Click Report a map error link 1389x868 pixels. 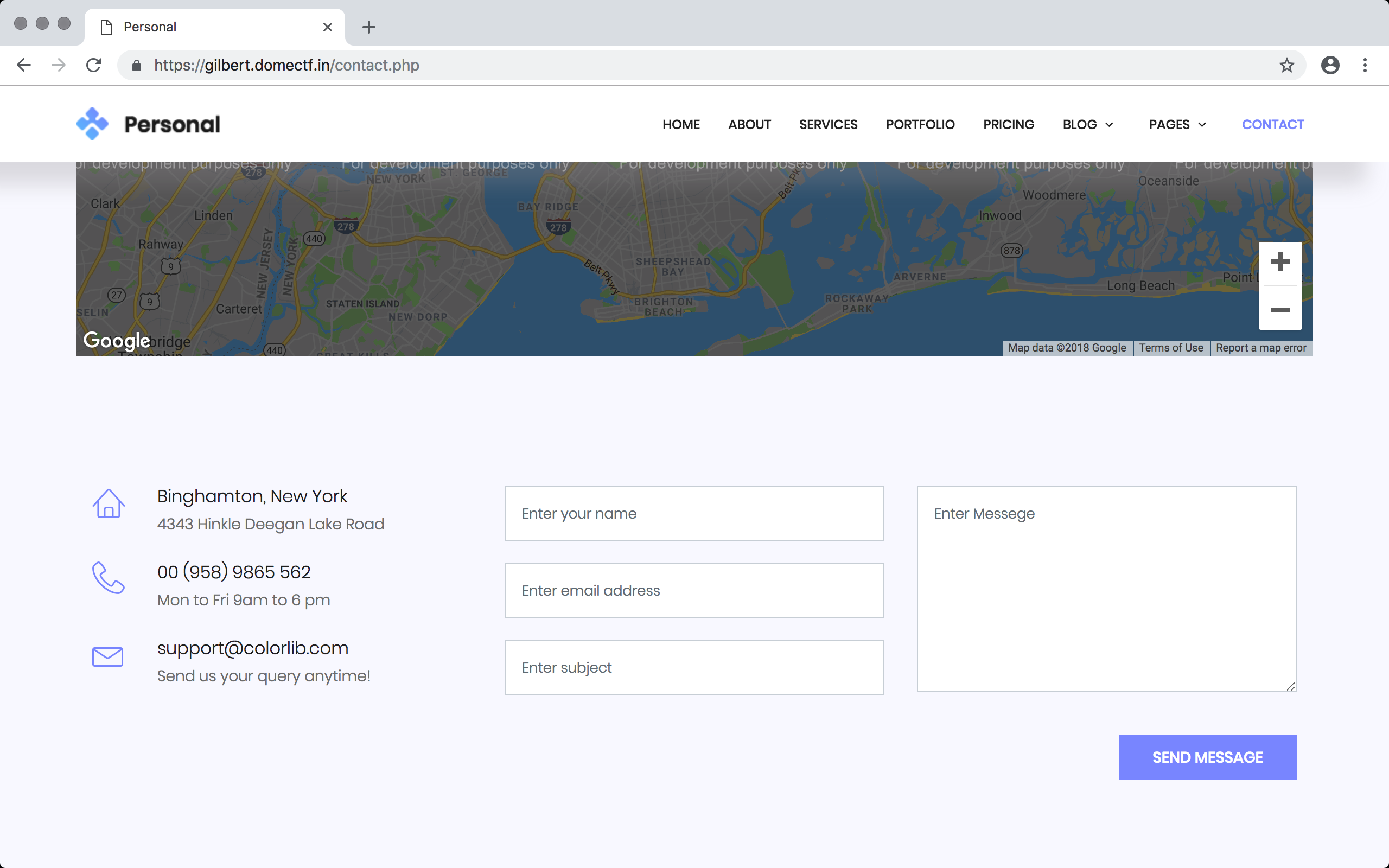pos(1260,348)
